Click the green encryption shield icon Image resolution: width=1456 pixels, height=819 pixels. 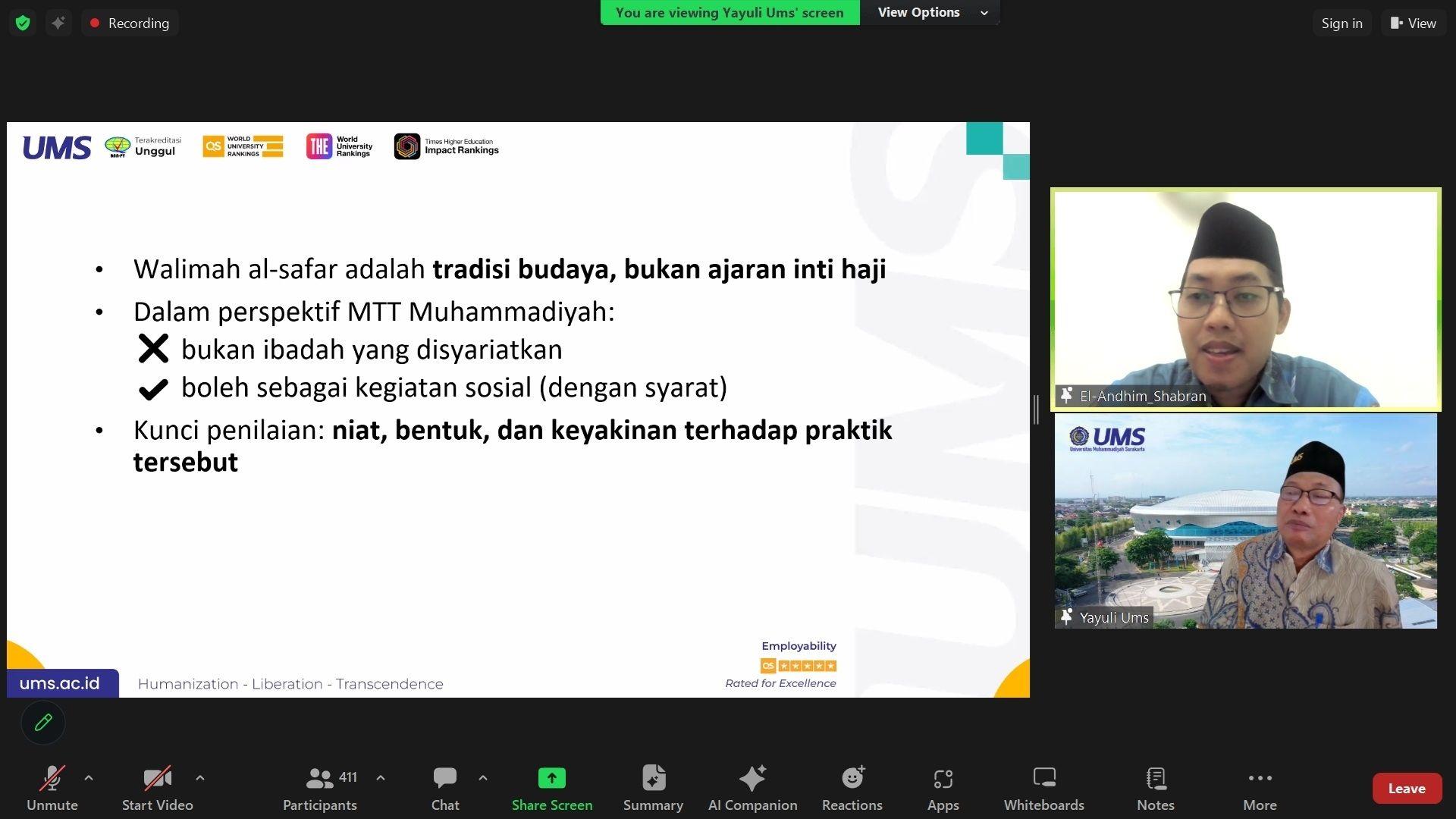(23, 23)
